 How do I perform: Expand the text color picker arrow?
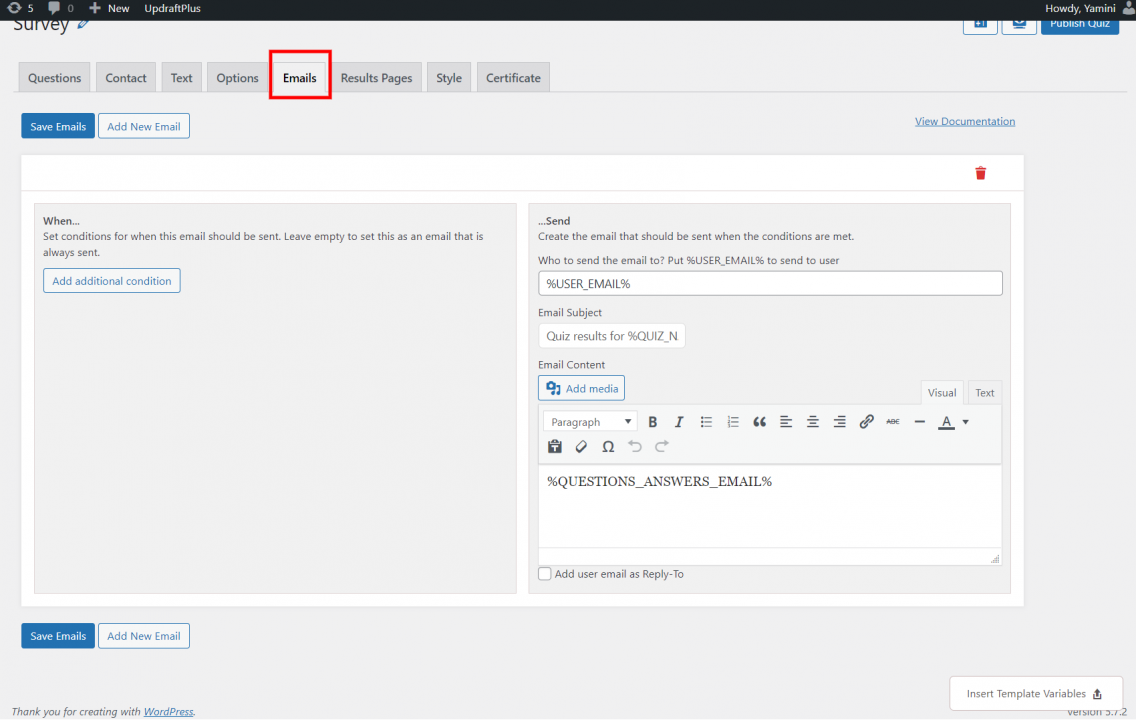tap(965, 422)
